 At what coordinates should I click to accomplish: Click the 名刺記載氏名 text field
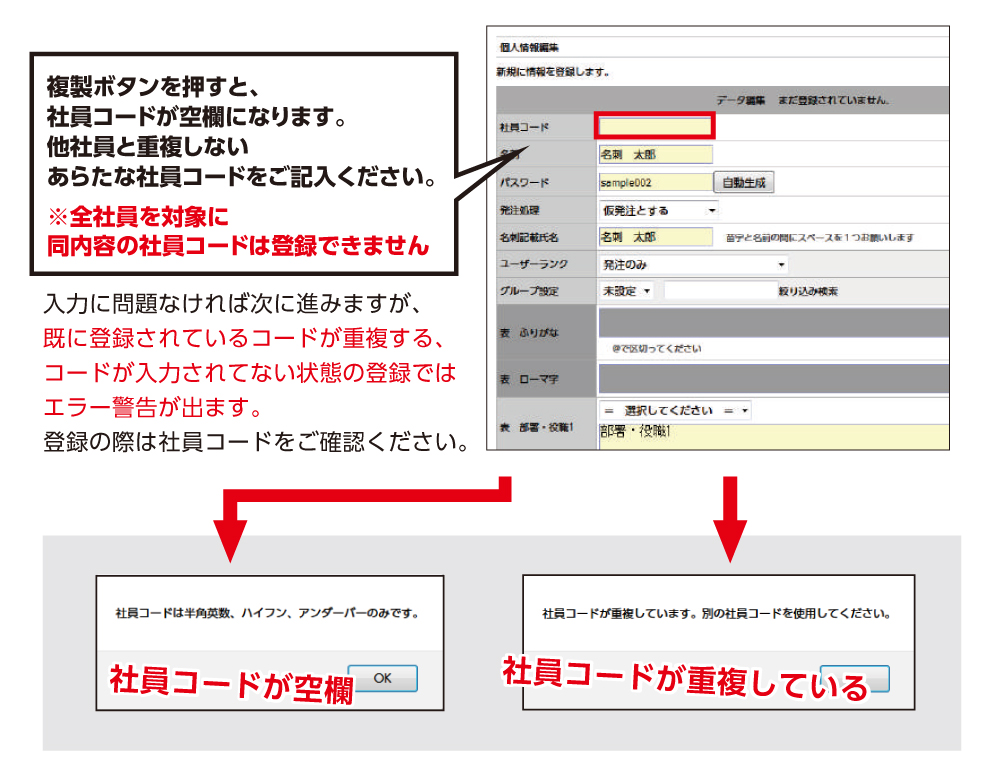pyautogui.click(x=654, y=237)
